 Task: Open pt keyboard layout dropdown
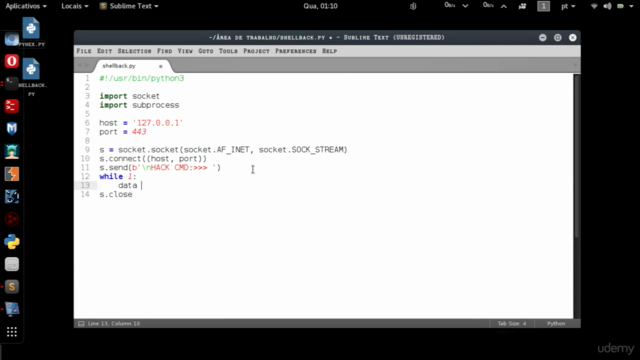click(568, 6)
